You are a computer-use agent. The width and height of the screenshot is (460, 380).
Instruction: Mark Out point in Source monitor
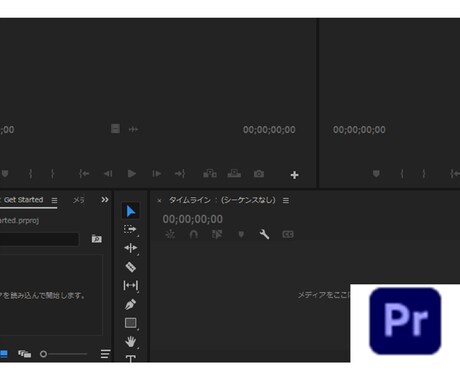[52, 174]
